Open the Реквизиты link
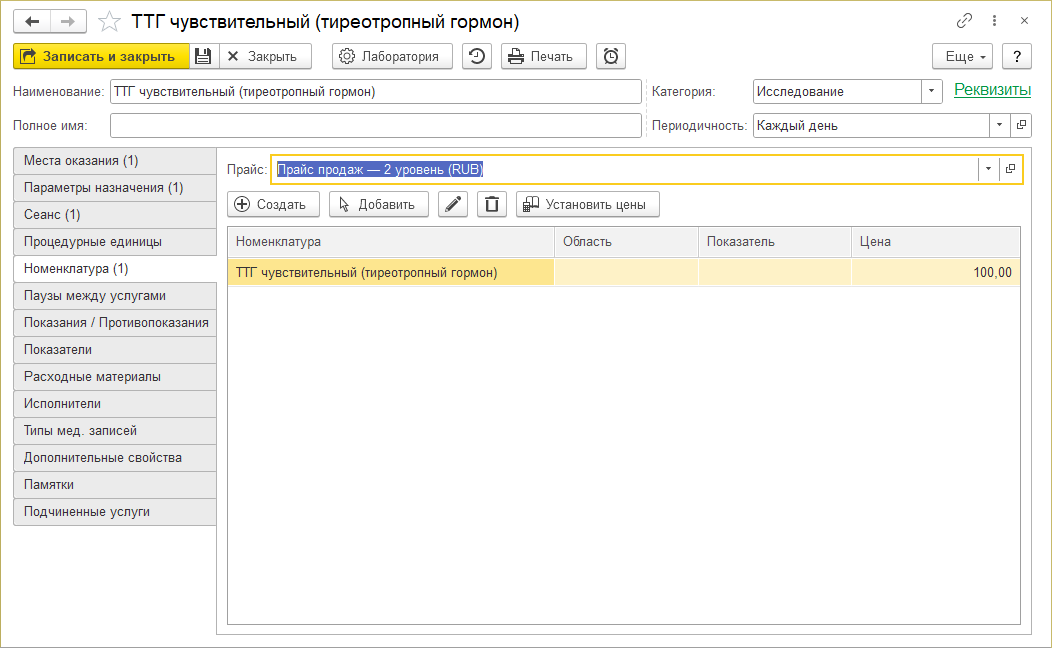The image size is (1052, 648). pyautogui.click(x=992, y=90)
